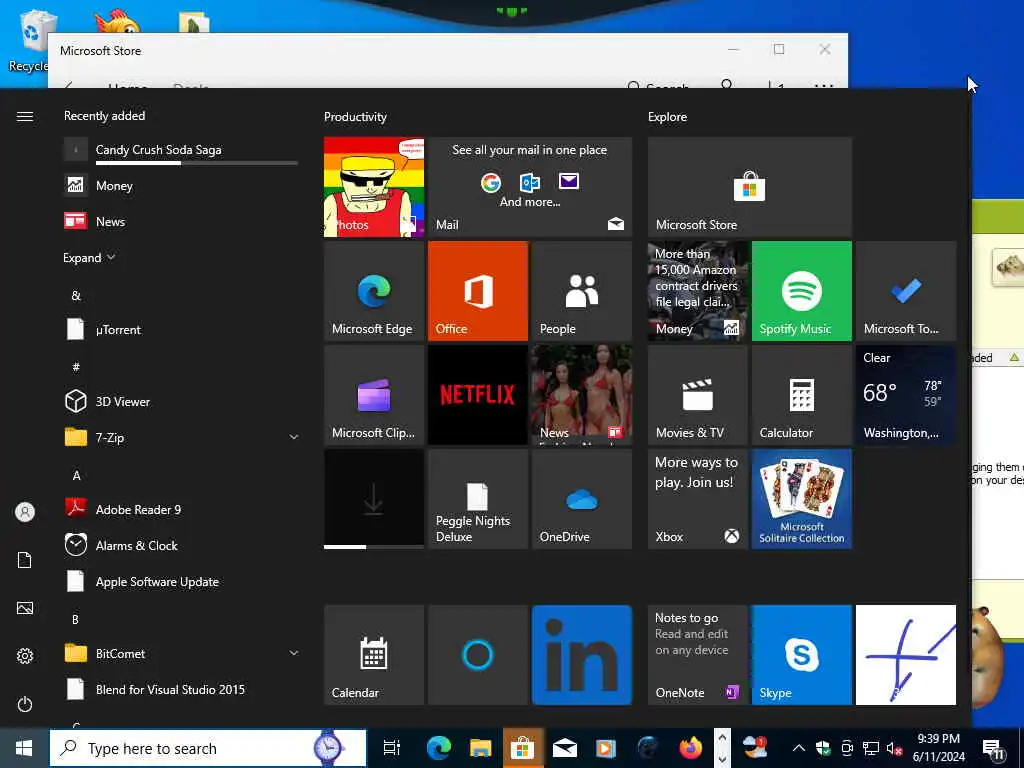This screenshot has width=1024, height=768.
Task: Open the Money news tile
Action: (697, 291)
